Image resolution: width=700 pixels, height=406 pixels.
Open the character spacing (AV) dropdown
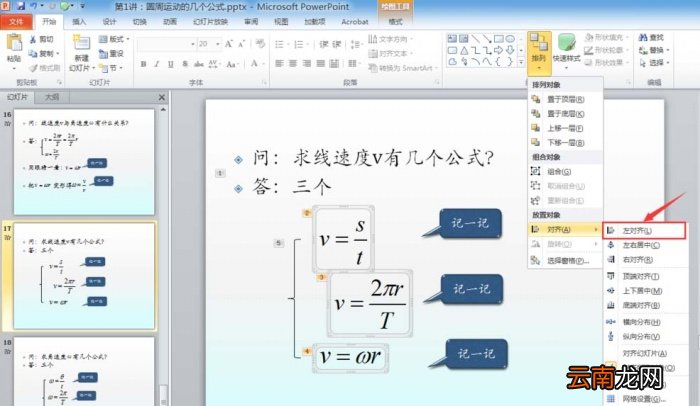point(213,64)
